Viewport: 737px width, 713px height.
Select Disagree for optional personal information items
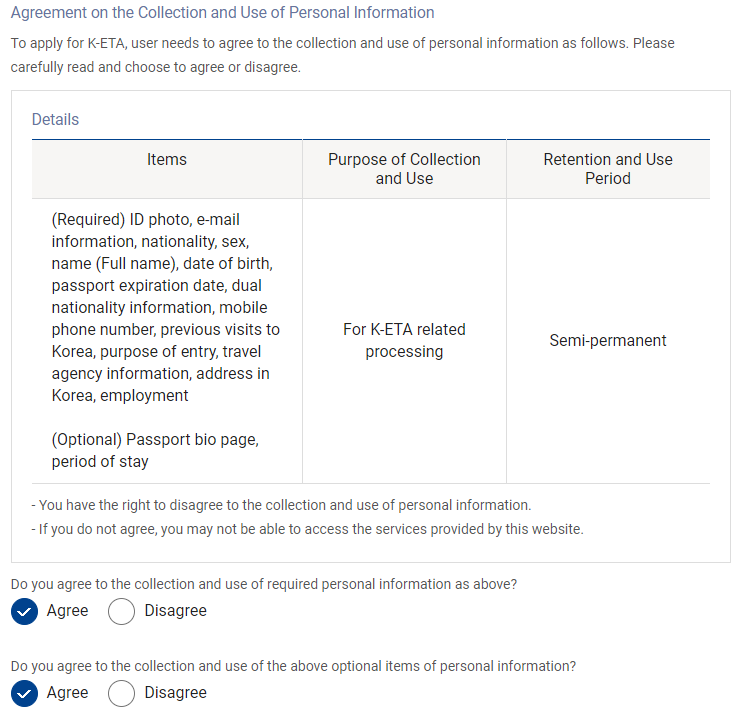point(121,693)
